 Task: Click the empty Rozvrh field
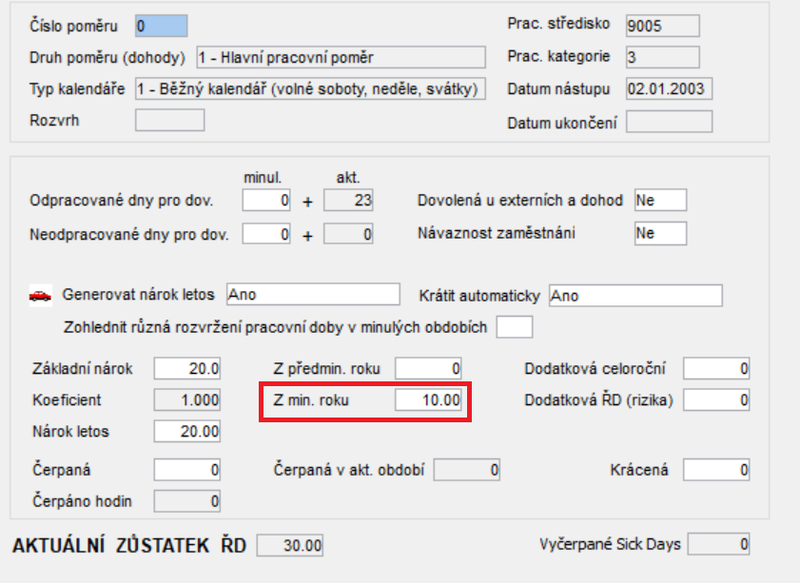coord(170,120)
